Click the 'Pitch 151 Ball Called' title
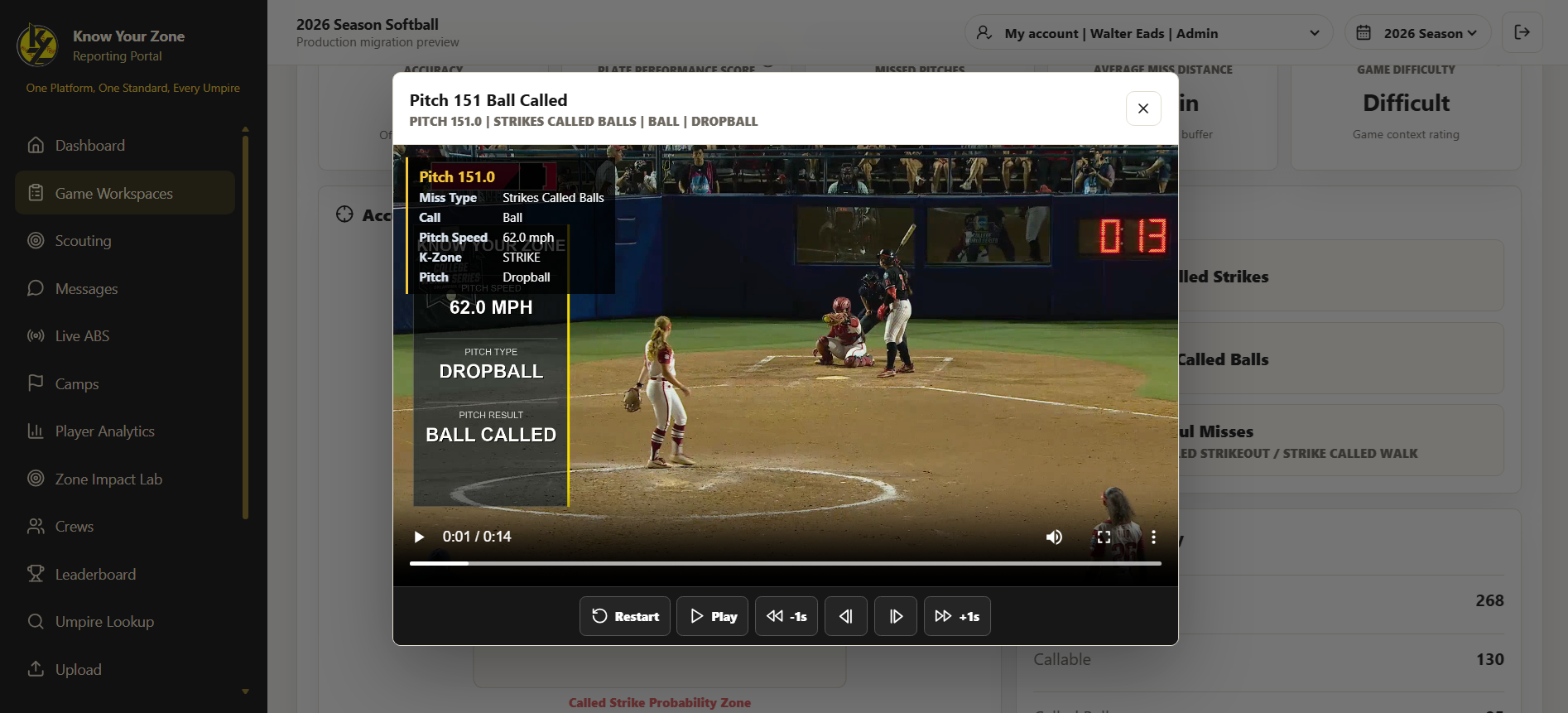 pos(488,100)
